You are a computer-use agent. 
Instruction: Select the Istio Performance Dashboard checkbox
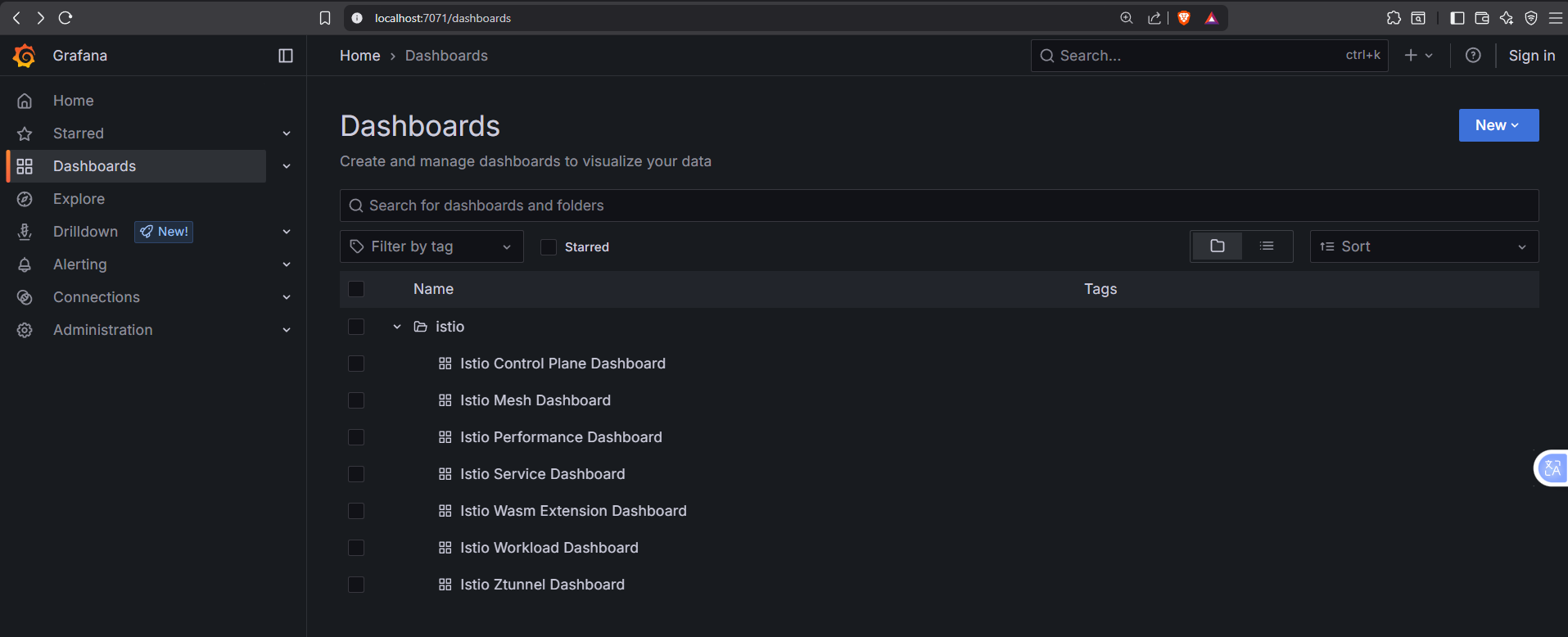[356, 437]
